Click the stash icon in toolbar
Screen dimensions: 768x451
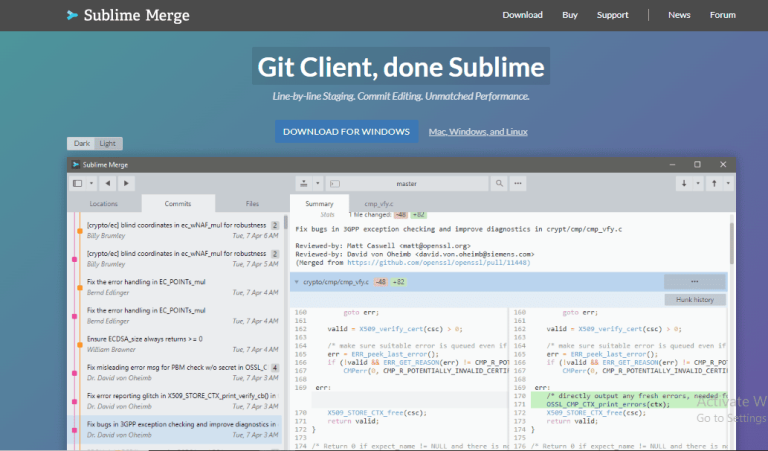304,183
